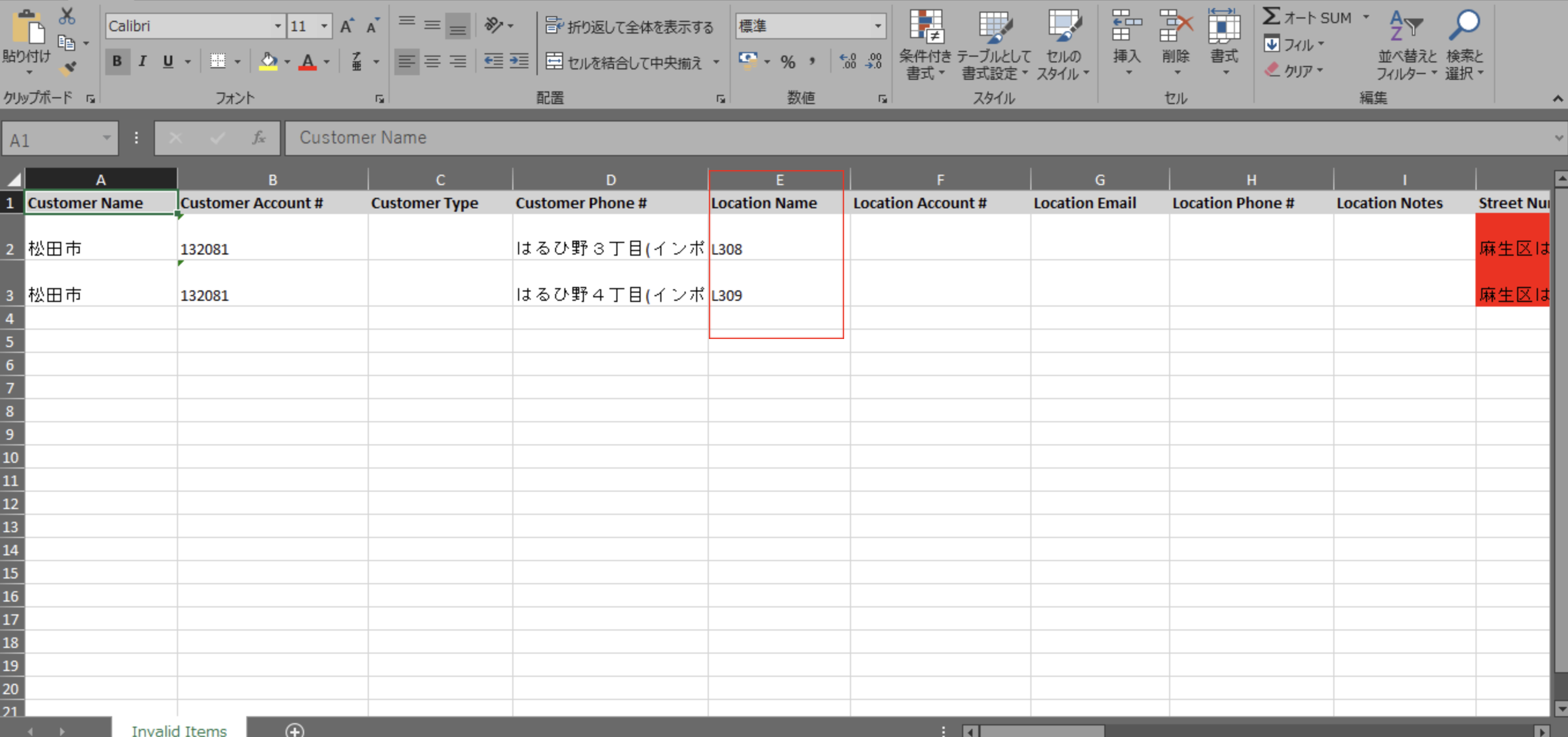This screenshot has height=737, width=1568.
Task: Select column E header
Action: tap(779, 180)
